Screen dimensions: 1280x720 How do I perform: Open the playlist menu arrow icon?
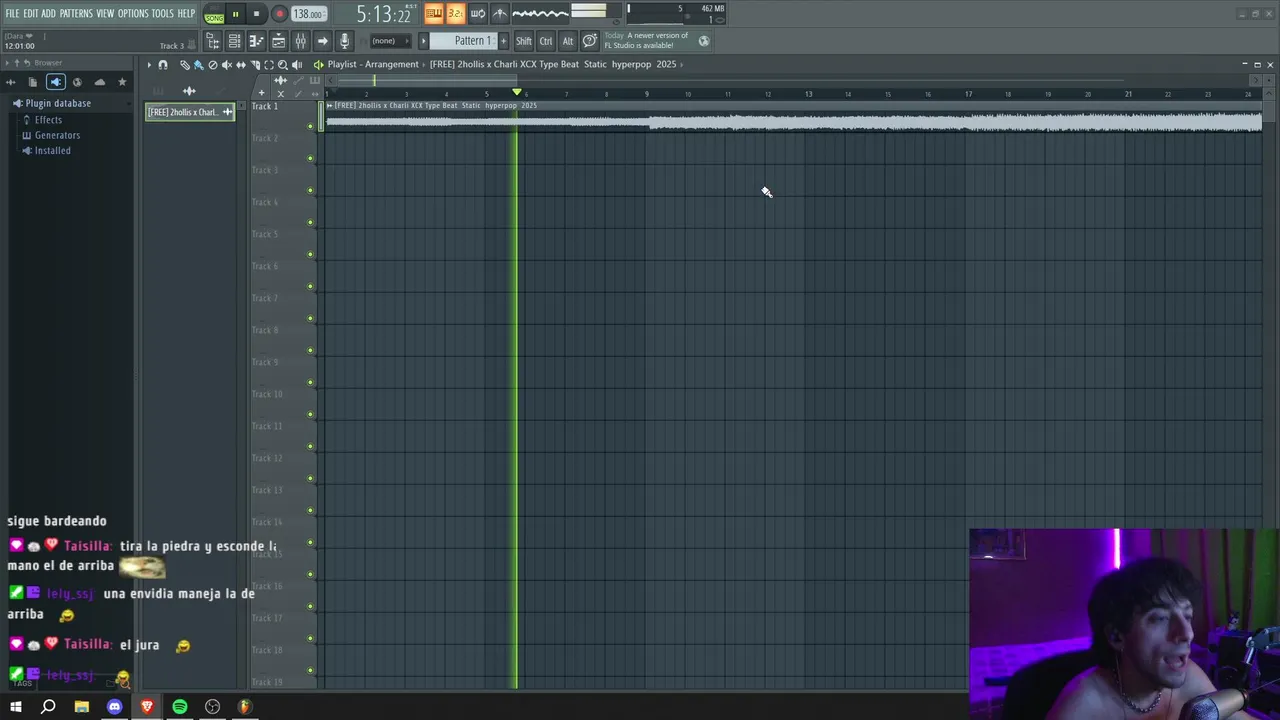tap(149, 65)
